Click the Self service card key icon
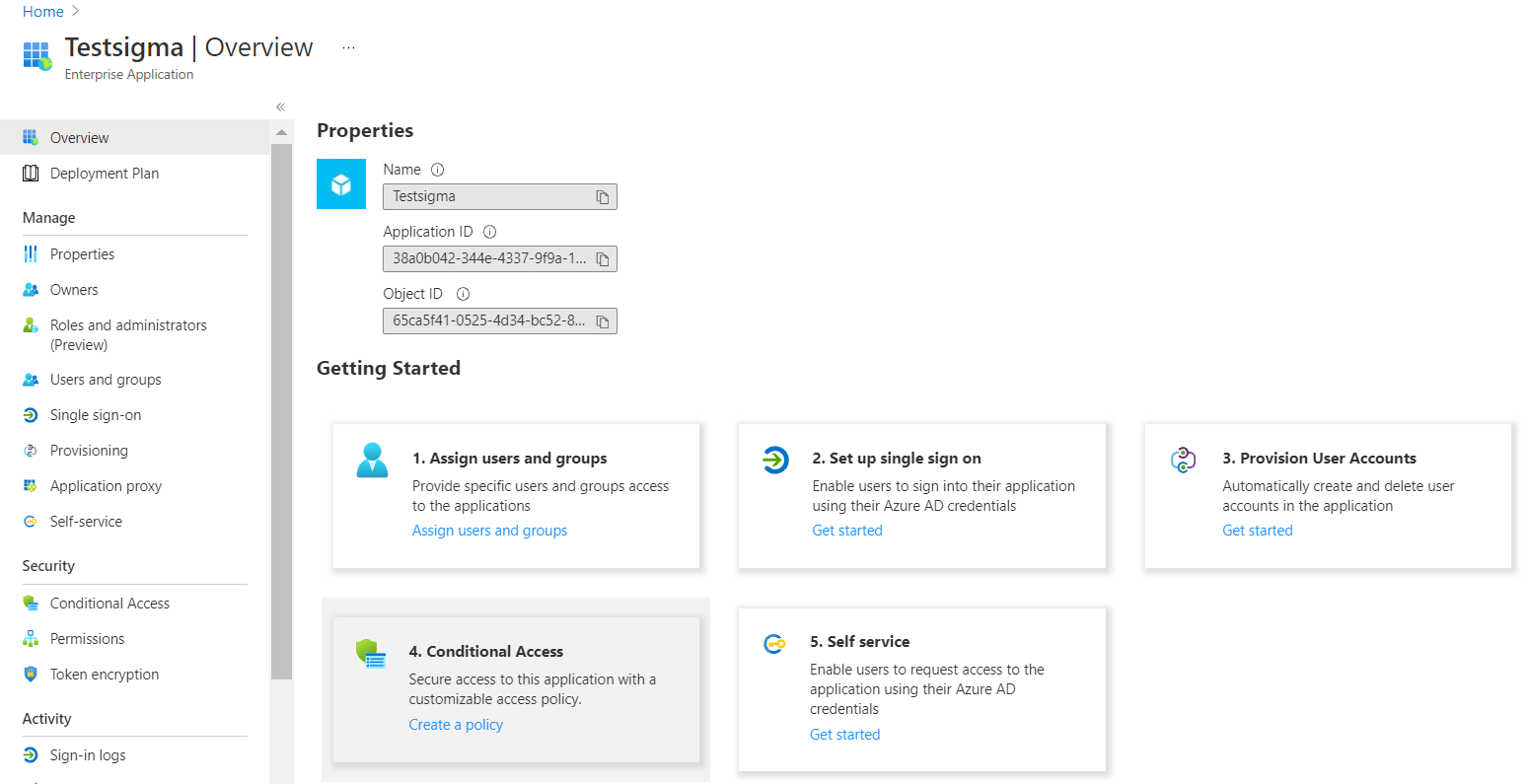1528x784 pixels. click(775, 644)
